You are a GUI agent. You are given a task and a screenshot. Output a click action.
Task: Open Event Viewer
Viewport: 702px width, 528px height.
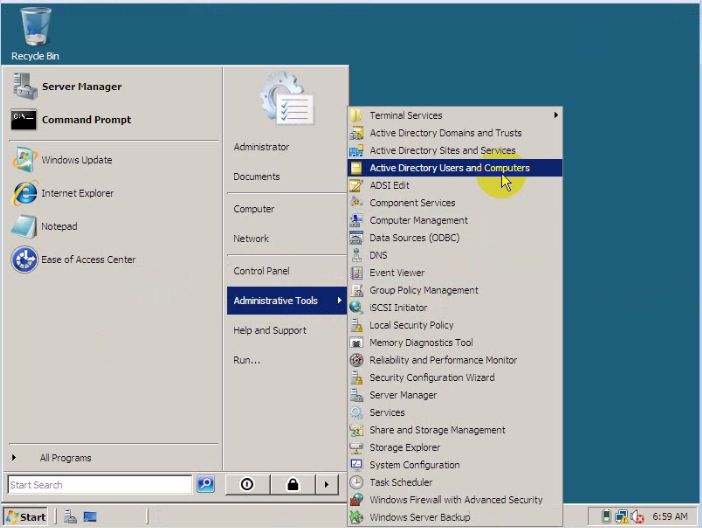455,273
